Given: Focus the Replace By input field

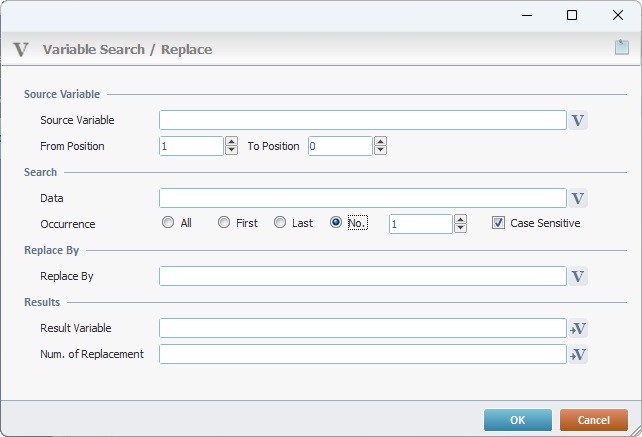Looking at the screenshot, I should coord(363,276).
